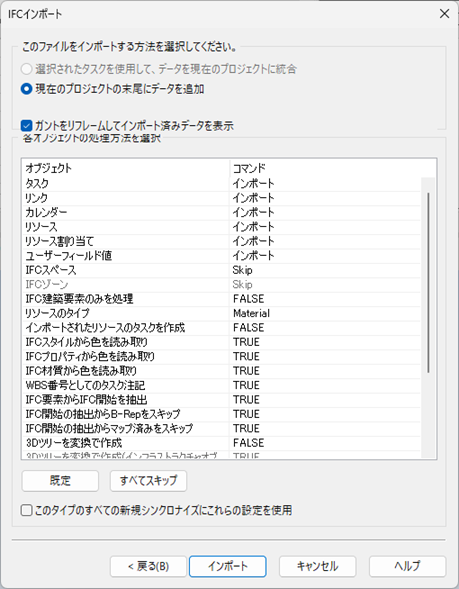Click the すべてスキップ button

point(148,481)
